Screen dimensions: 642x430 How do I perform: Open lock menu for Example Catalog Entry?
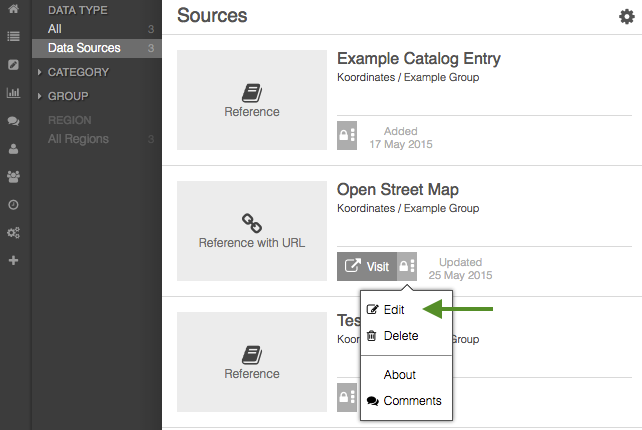point(347,136)
